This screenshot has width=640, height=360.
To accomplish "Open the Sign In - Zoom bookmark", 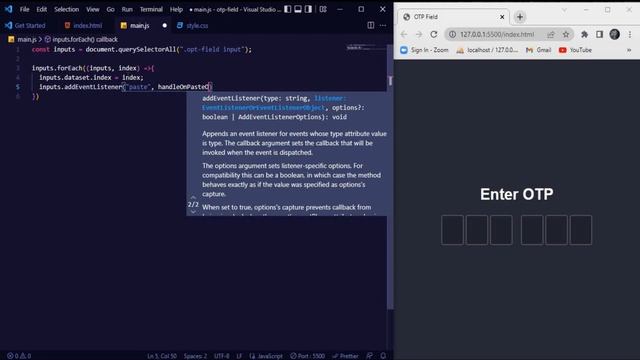I will (x=424, y=50).
